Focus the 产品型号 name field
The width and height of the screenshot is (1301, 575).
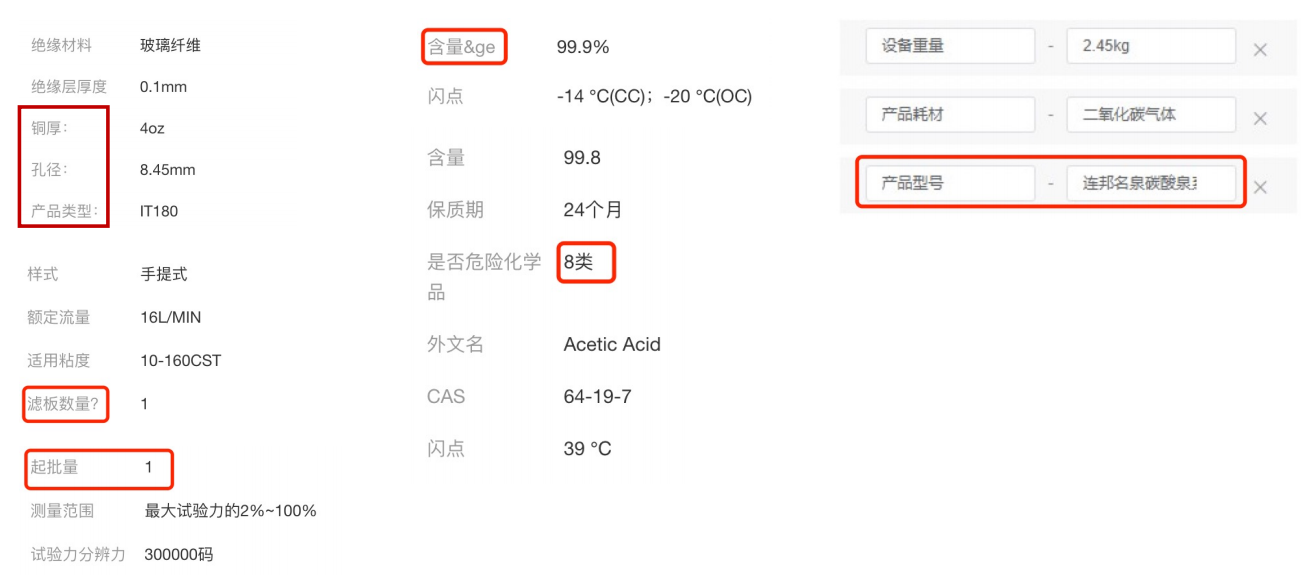[950, 184]
